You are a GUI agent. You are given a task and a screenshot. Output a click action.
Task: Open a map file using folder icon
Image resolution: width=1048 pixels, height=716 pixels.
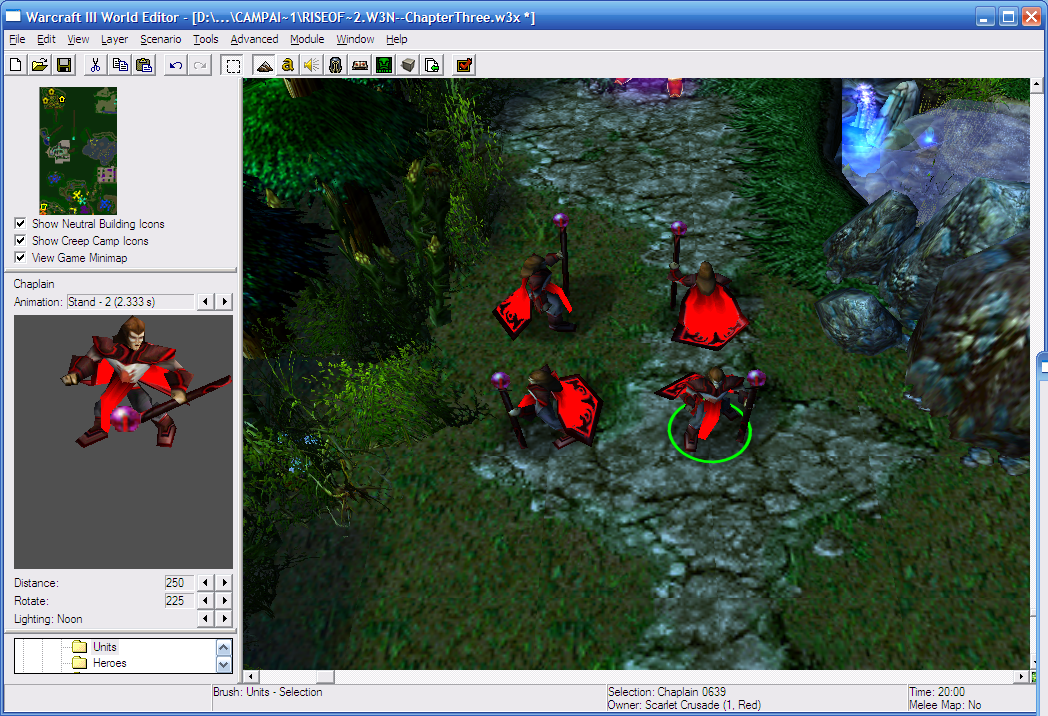[x=39, y=65]
